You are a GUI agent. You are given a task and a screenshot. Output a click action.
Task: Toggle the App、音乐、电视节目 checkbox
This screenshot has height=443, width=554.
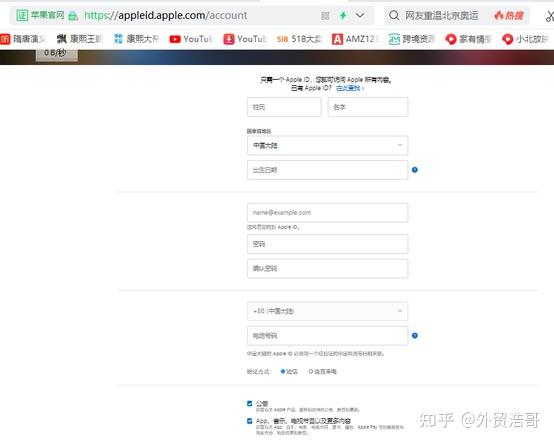coord(250,421)
